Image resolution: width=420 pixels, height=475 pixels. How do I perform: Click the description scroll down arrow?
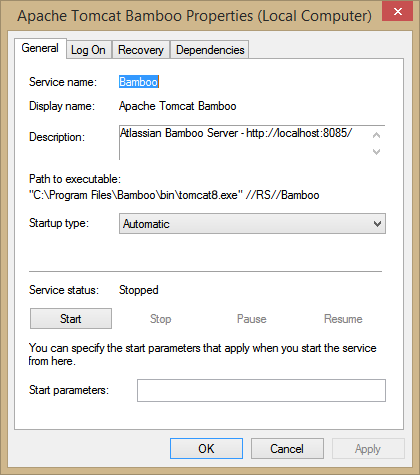pyautogui.click(x=376, y=152)
